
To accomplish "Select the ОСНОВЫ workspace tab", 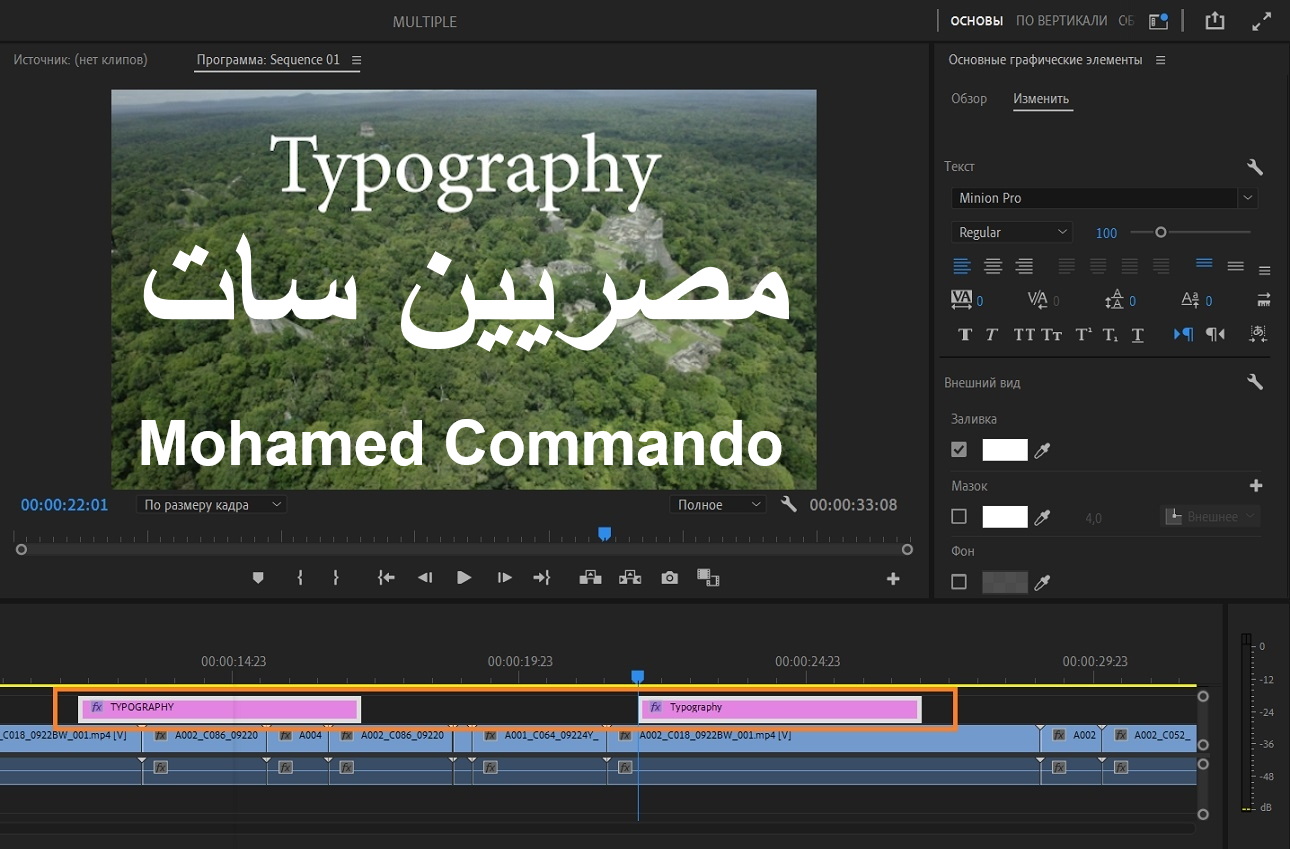I will (x=976, y=20).
